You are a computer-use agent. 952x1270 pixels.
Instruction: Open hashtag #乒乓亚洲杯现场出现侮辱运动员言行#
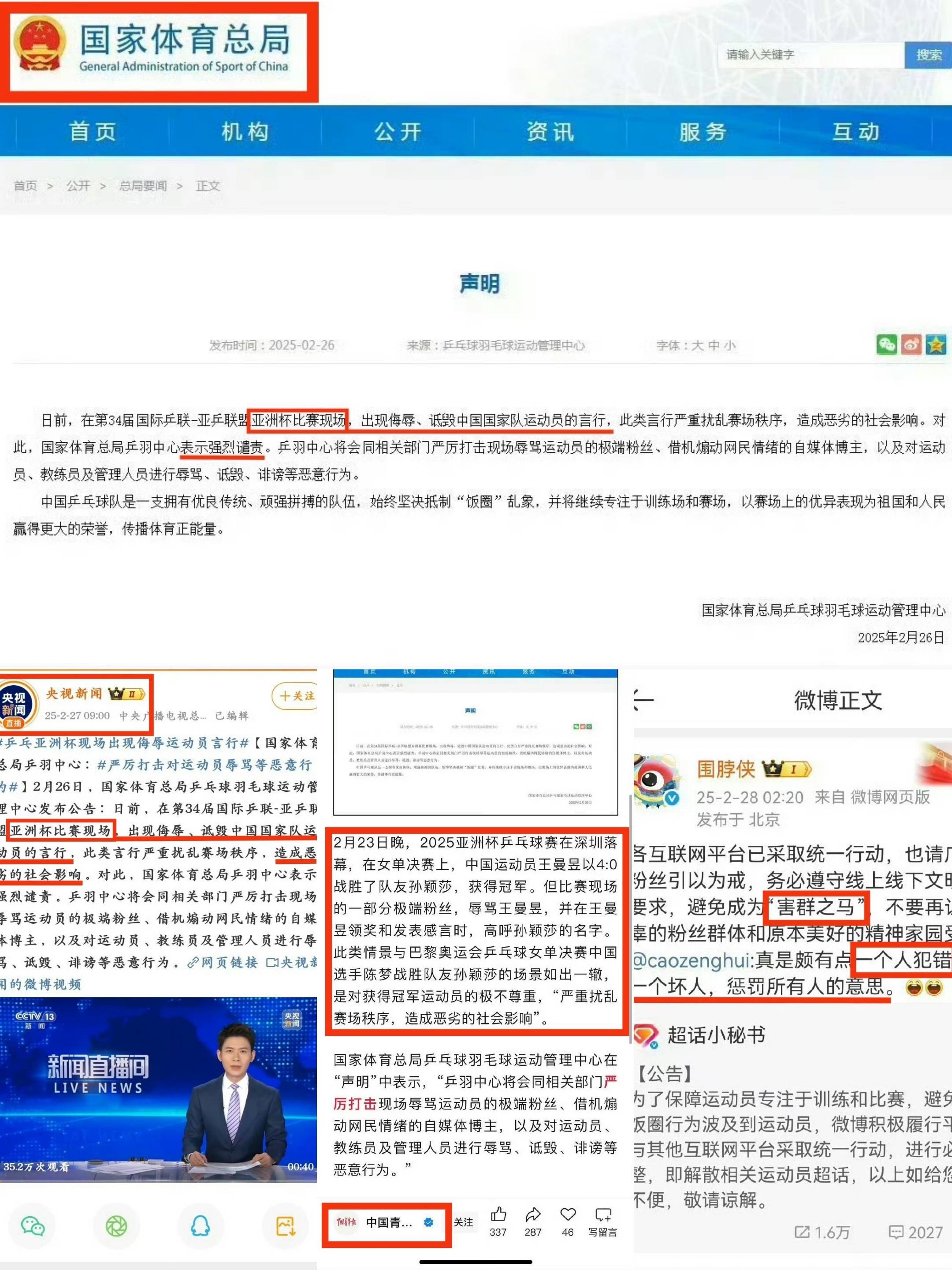125,743
